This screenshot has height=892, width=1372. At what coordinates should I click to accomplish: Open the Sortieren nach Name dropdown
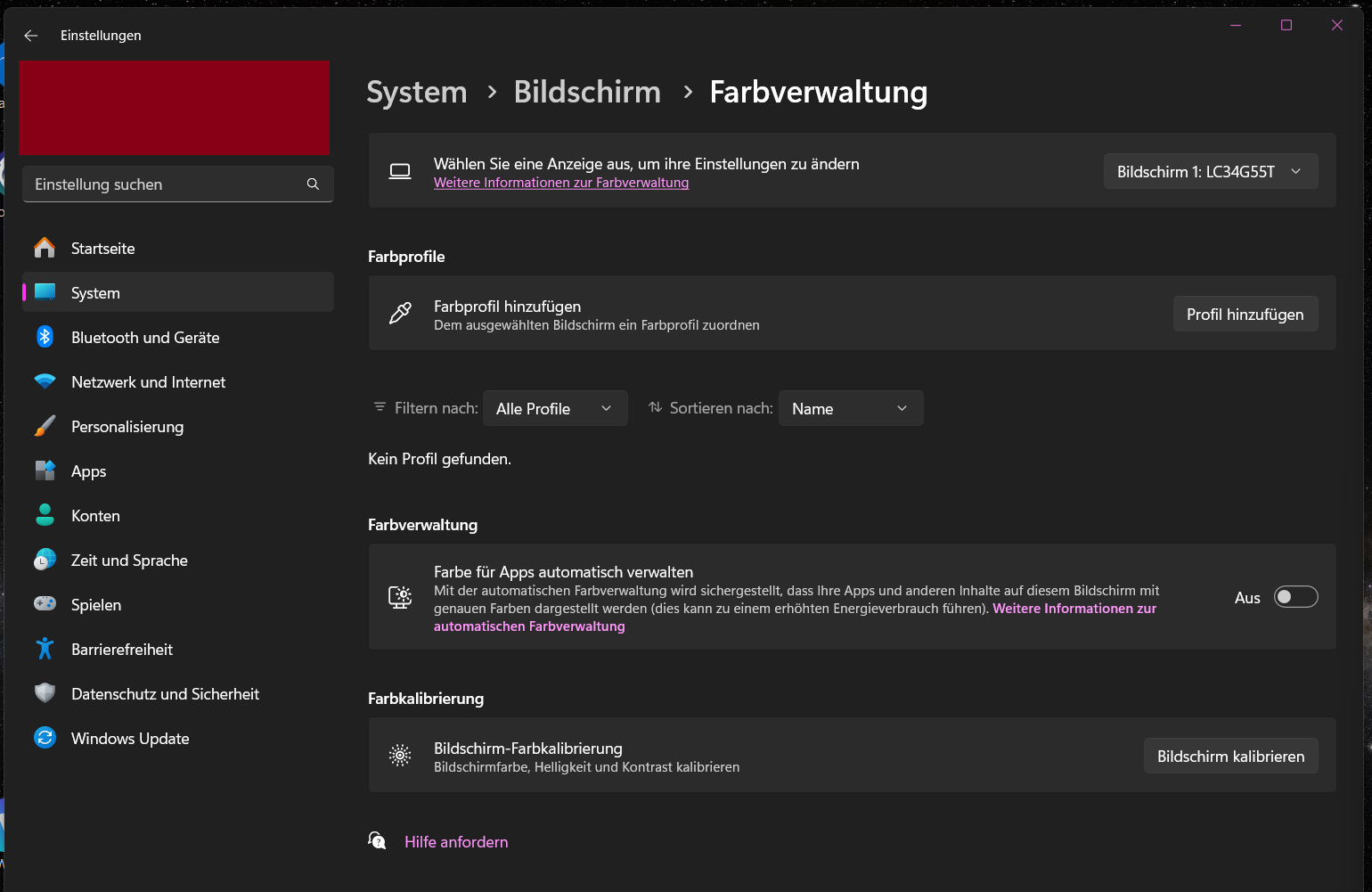click(850, 408)
